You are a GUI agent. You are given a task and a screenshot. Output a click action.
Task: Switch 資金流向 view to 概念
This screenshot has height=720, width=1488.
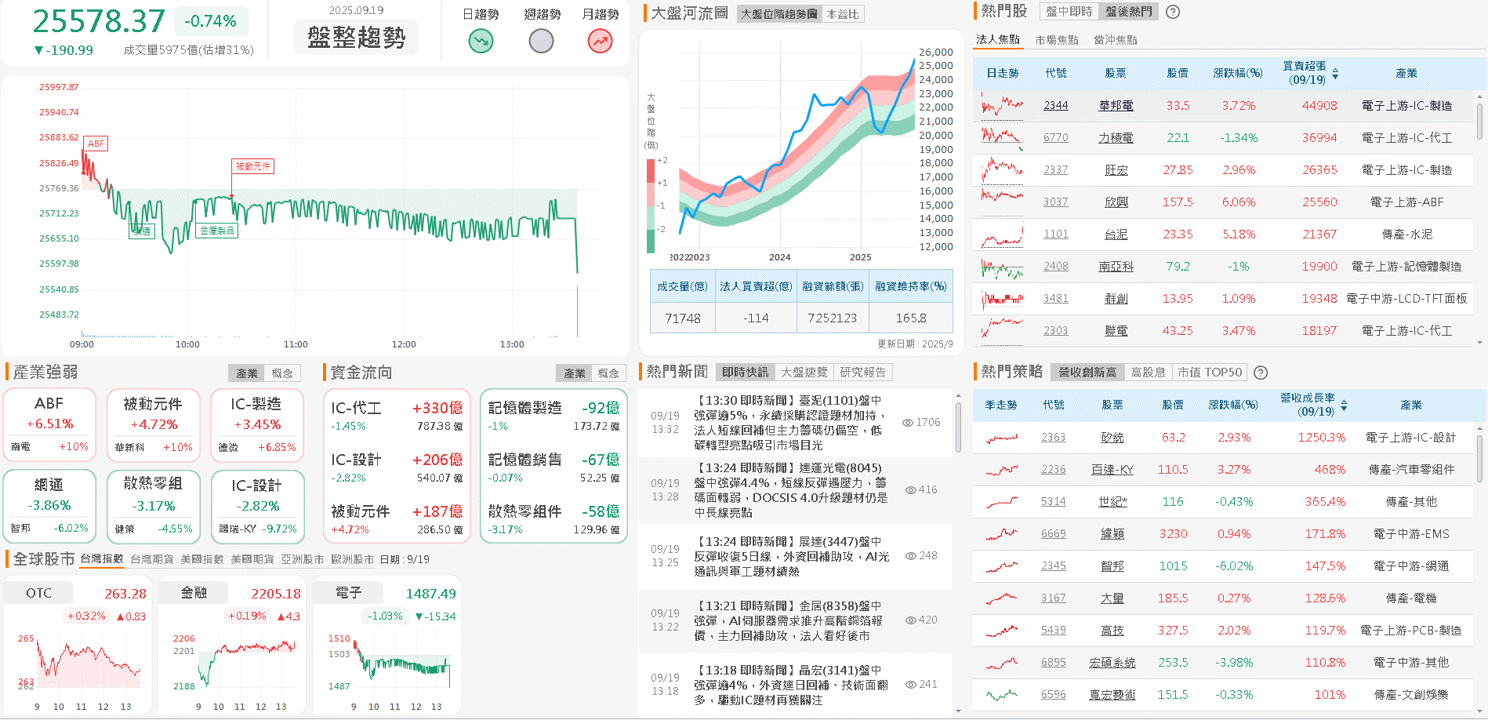click(x=608, y=373)
